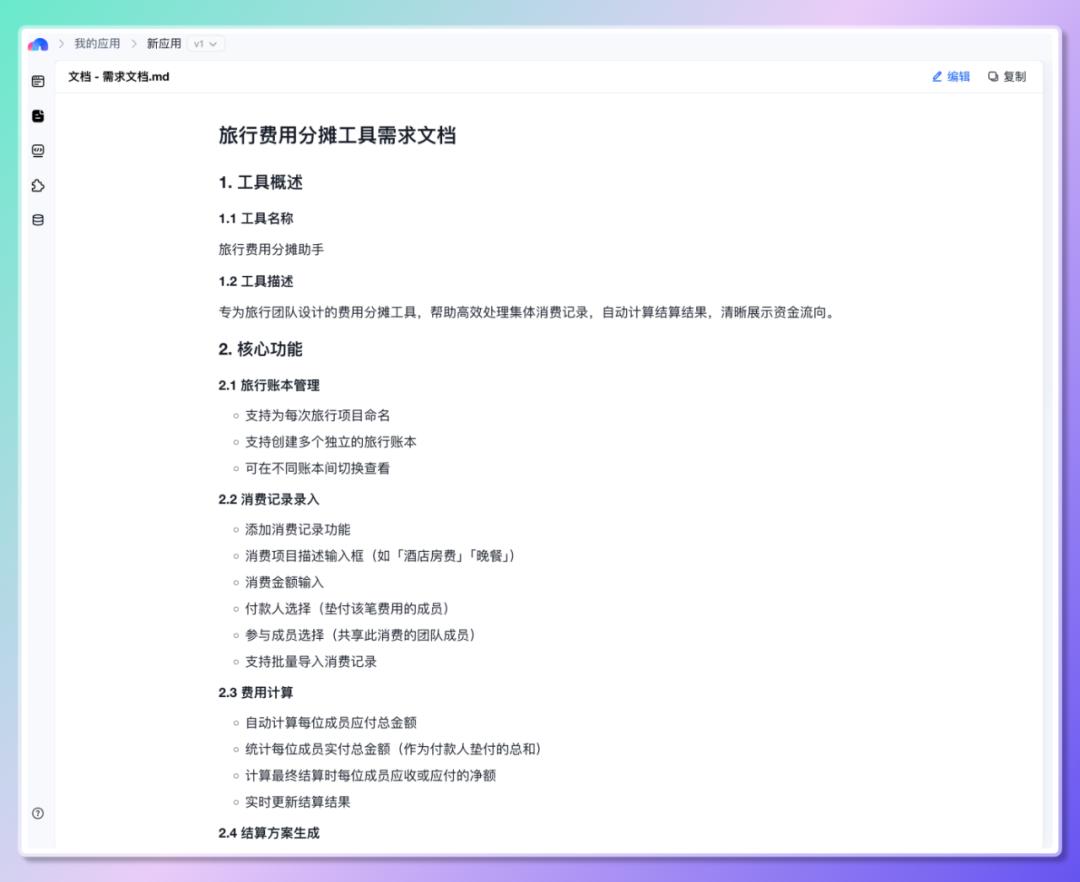The width and height of the screenshot is (1080, 882).
Task: Open the document panel in the sidebar
Action: click(x=37, y=115)
